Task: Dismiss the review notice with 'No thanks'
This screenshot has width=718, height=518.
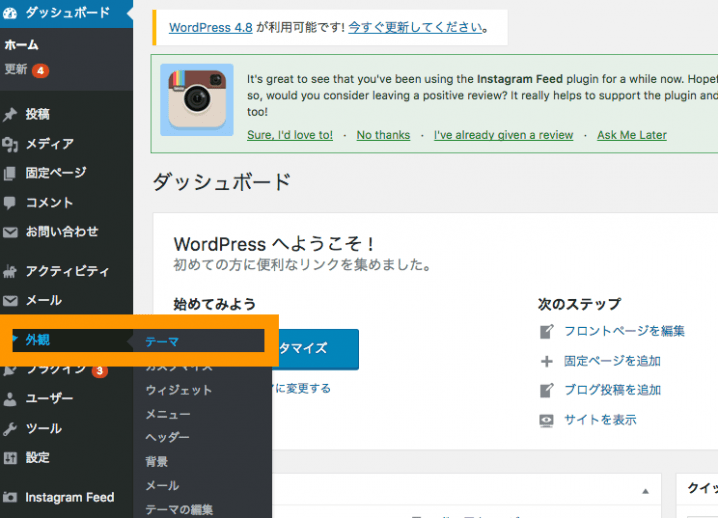Action: pos(383,135)
